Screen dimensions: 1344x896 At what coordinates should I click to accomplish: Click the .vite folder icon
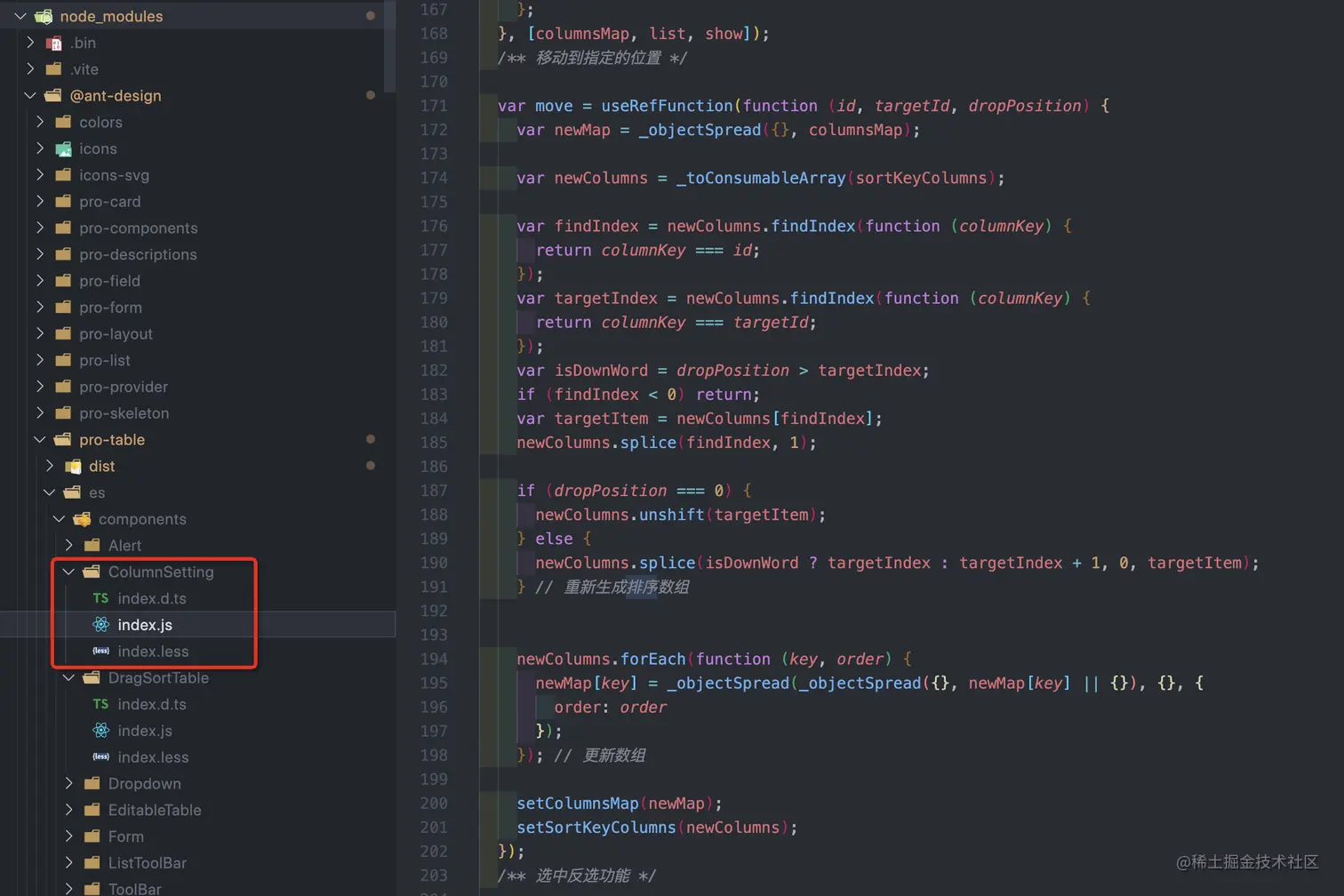[x=54, y=69]
